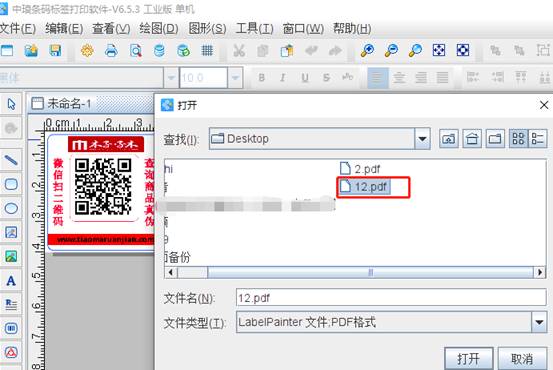Screen dimensions: 553x370
Task: Select the ellipse drawing tool
Action: pyautogui.click(x=11, y=208)
